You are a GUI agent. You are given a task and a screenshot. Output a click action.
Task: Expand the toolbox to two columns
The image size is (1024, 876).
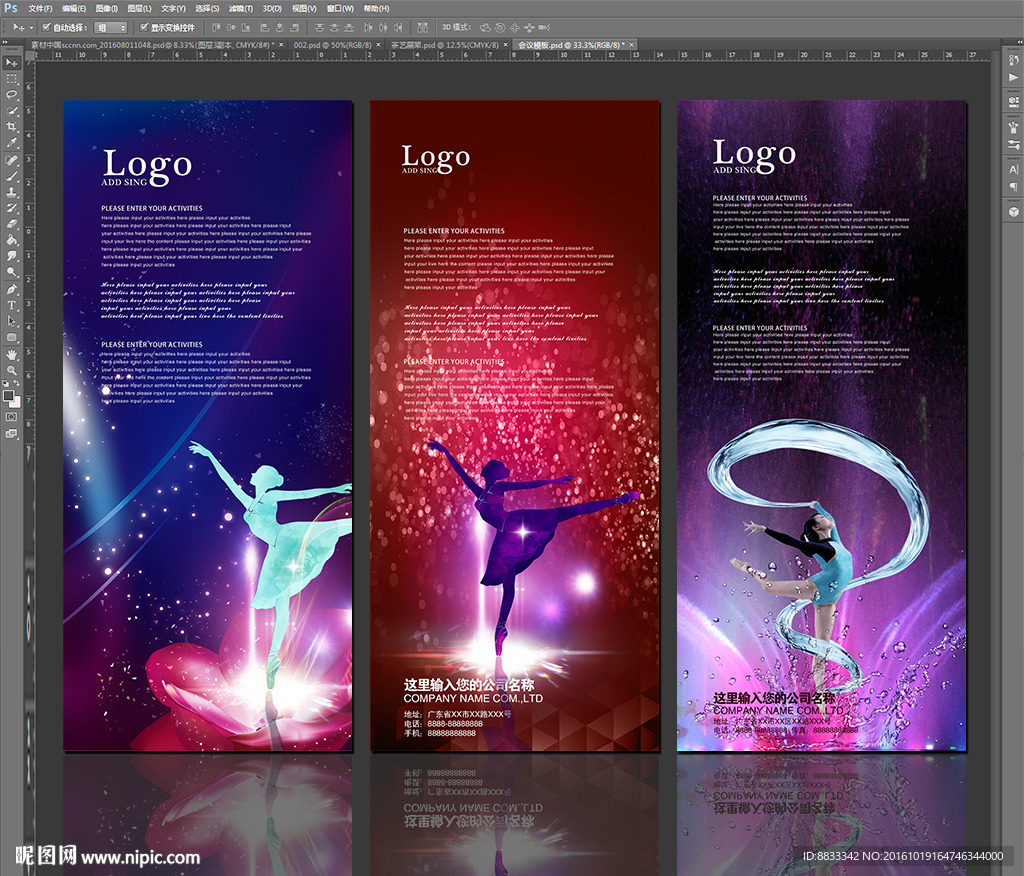point(6,42)
